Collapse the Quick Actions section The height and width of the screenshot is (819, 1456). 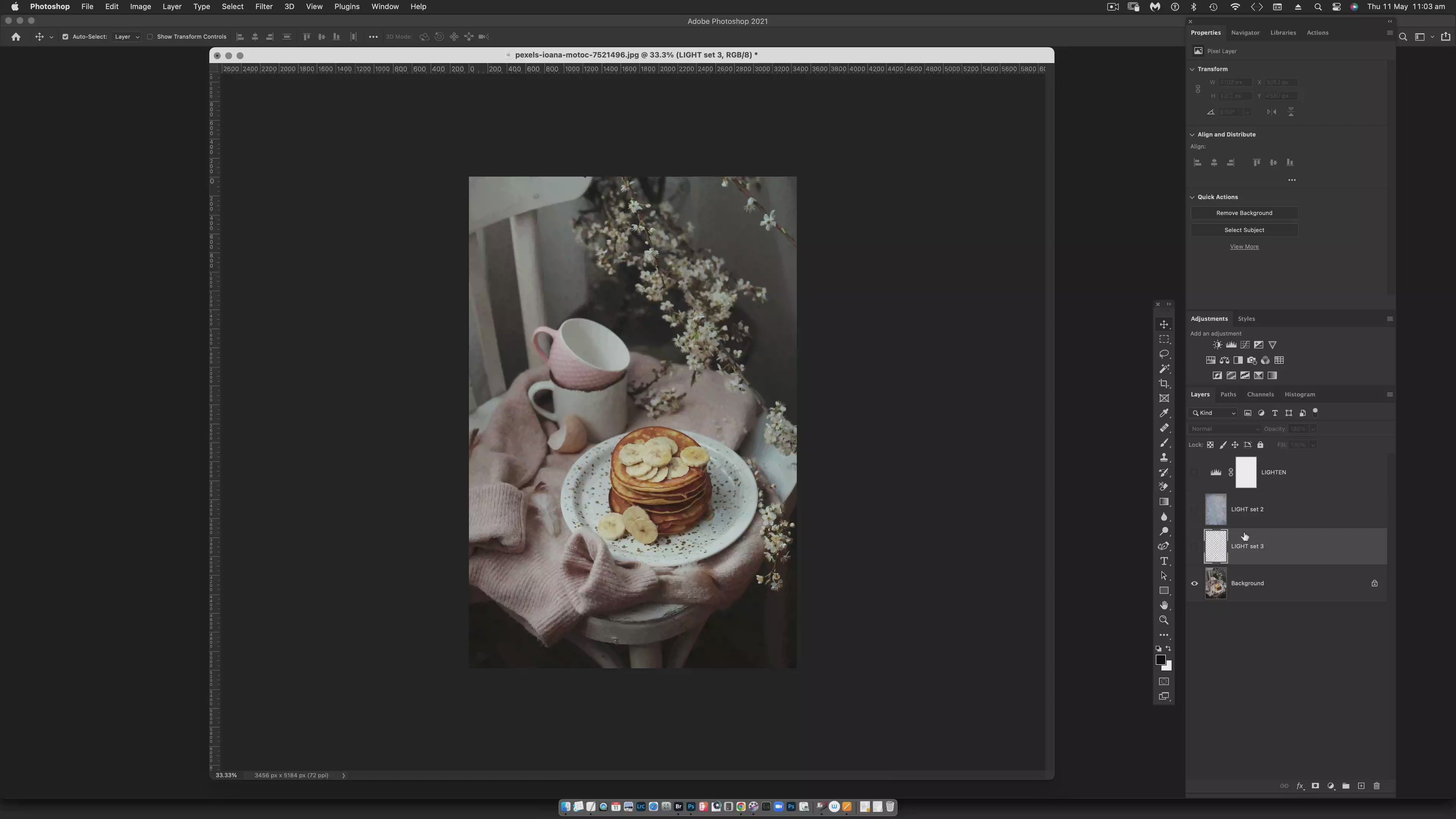point(1192,197)
